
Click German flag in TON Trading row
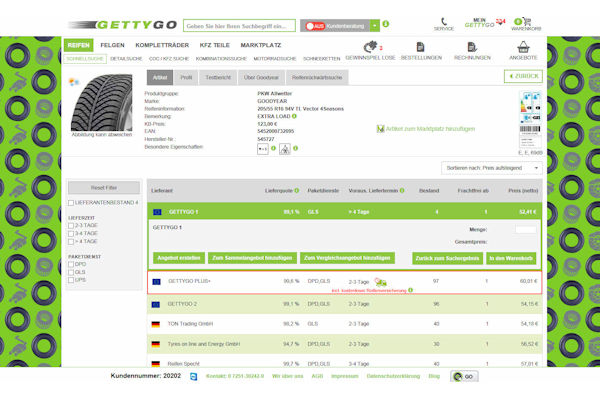click(x=155, y=324)
